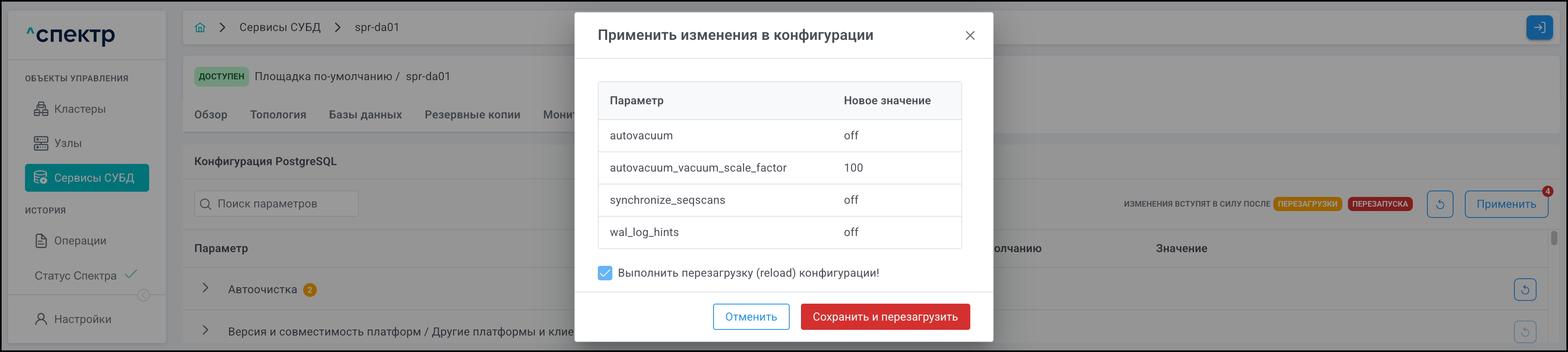The width and height of the screenshot is (1568, 352).
Task: Collapse the sidebar with the round arrow icon
Action: coord(143,296)
